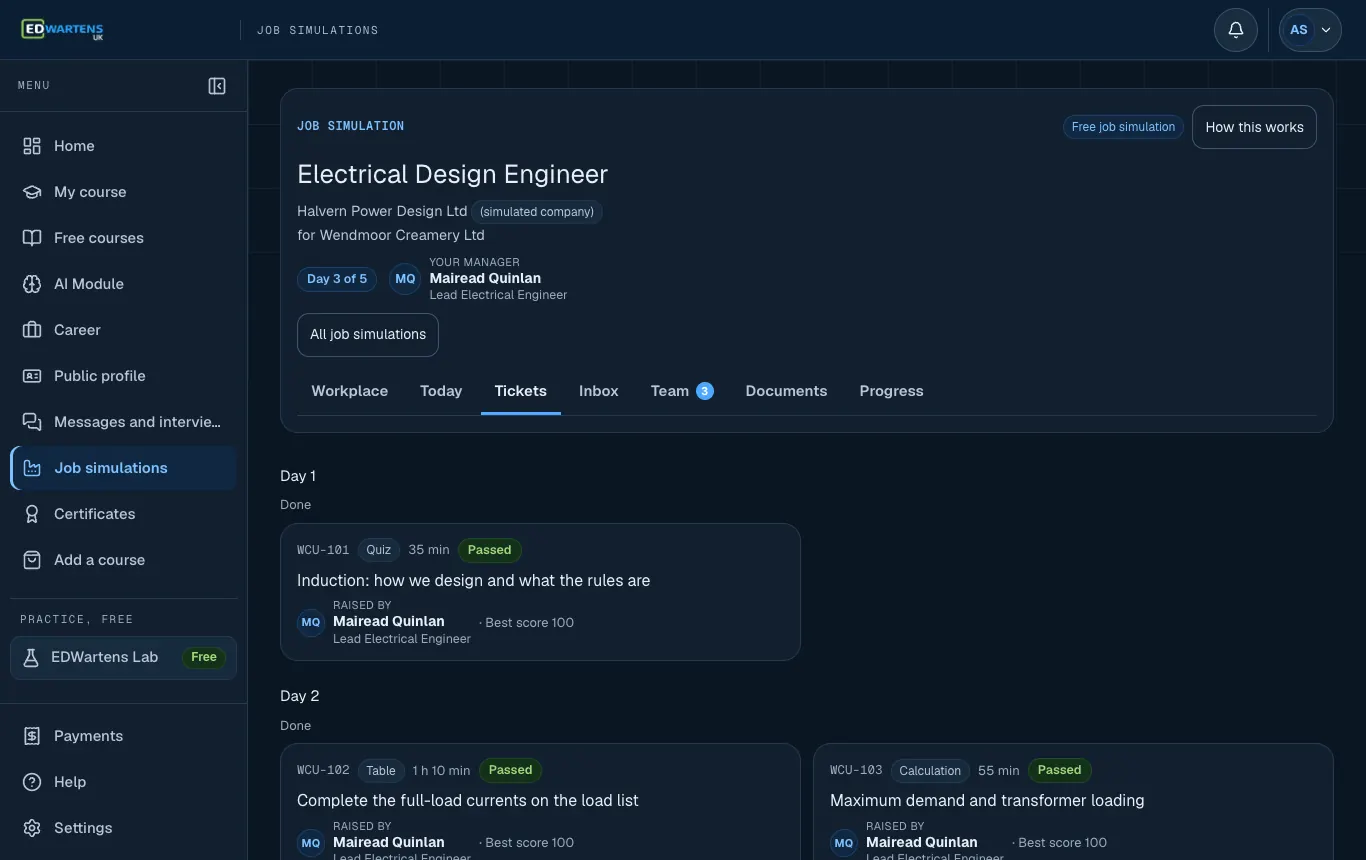This screenshot has height=860, width=1366.
Task: Click the Public profile card icon
Action: pyautogui.click(x=32, y=376)
